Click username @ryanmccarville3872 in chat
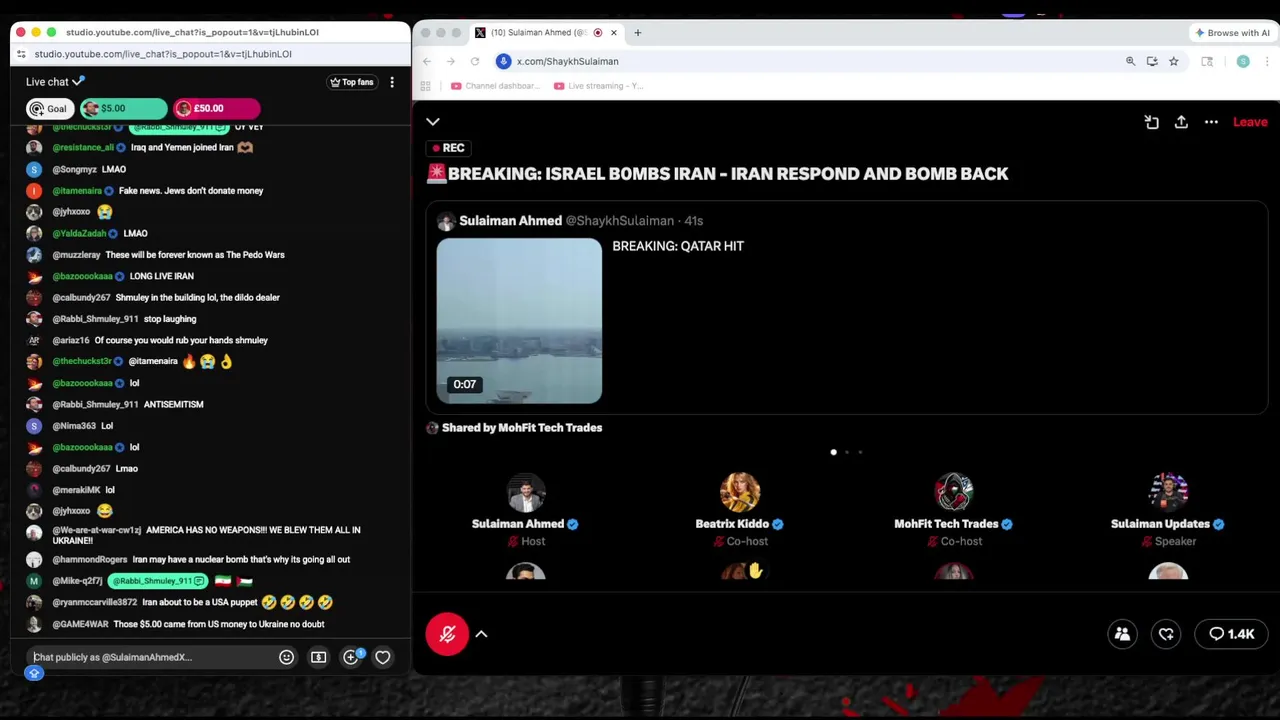Screen dimensions: 1280x720 [x=95, y=602]
